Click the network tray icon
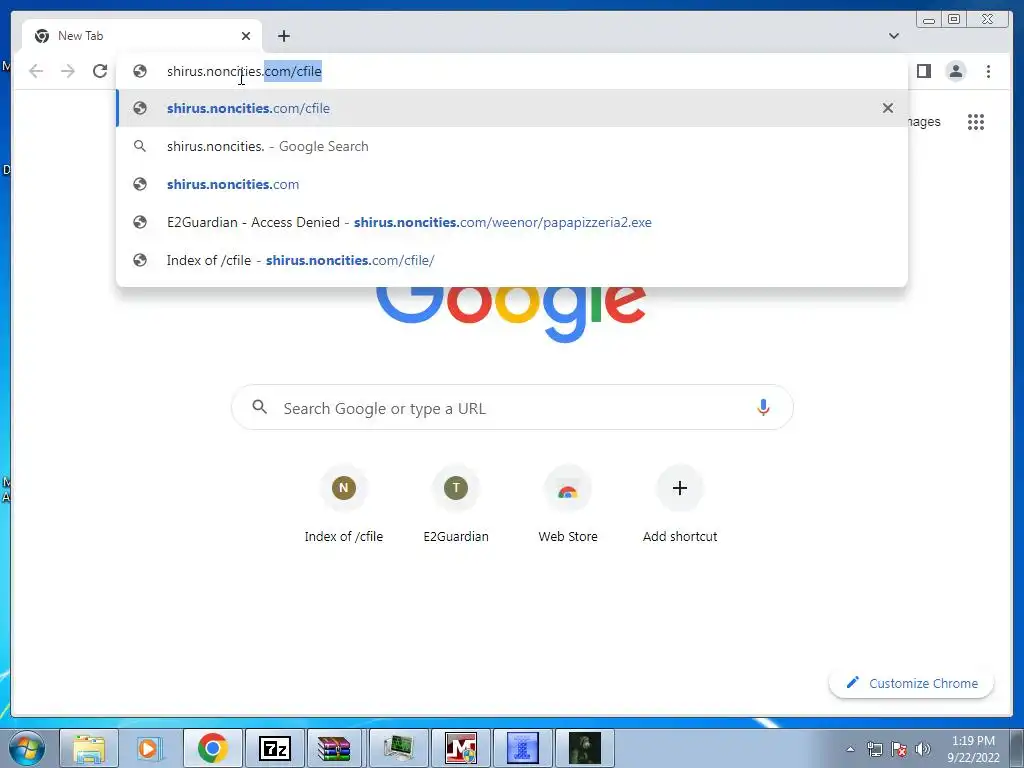This screenshot has width=1024, height=768. pos(874,749)
